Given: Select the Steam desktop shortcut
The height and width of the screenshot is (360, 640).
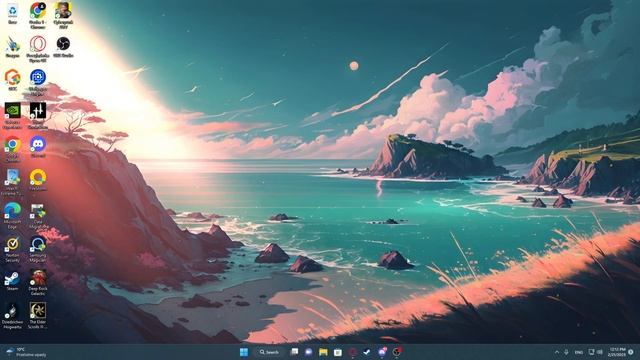Looking at the screenshot, I should click(13, 281).
